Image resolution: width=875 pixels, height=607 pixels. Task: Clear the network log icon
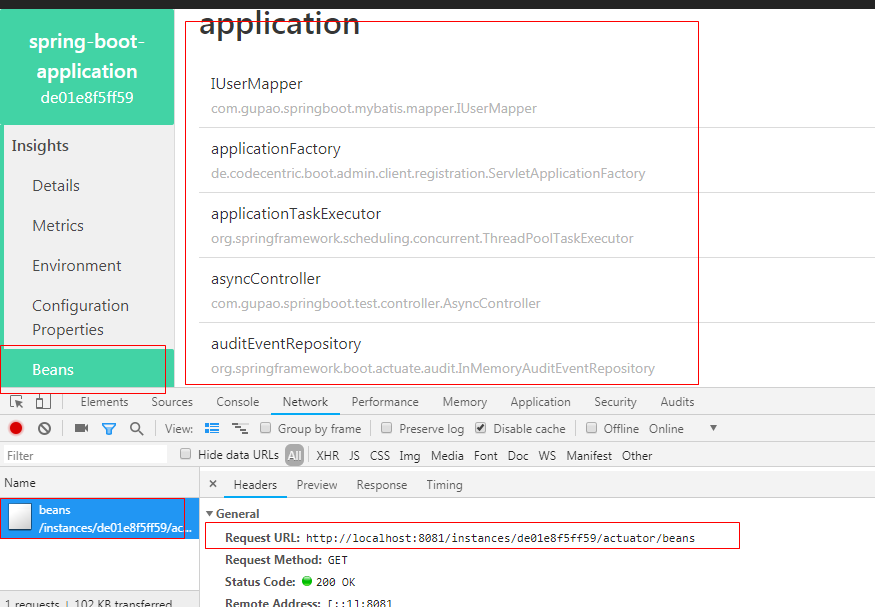point(45,428)
